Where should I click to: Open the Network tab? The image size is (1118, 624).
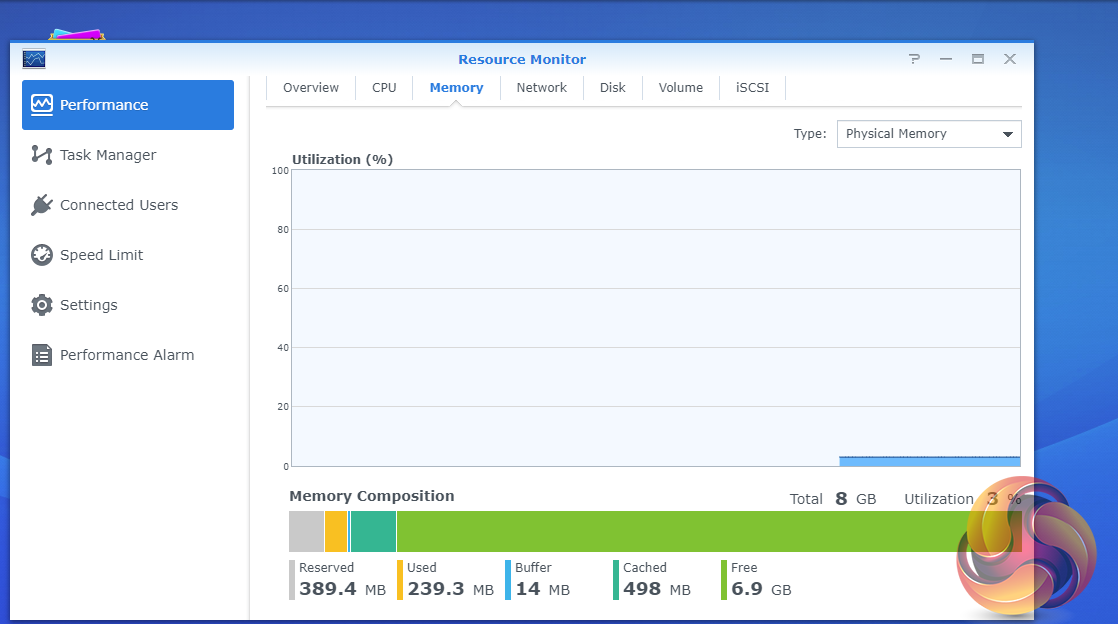pyautogui.click(x=541, y=88)
